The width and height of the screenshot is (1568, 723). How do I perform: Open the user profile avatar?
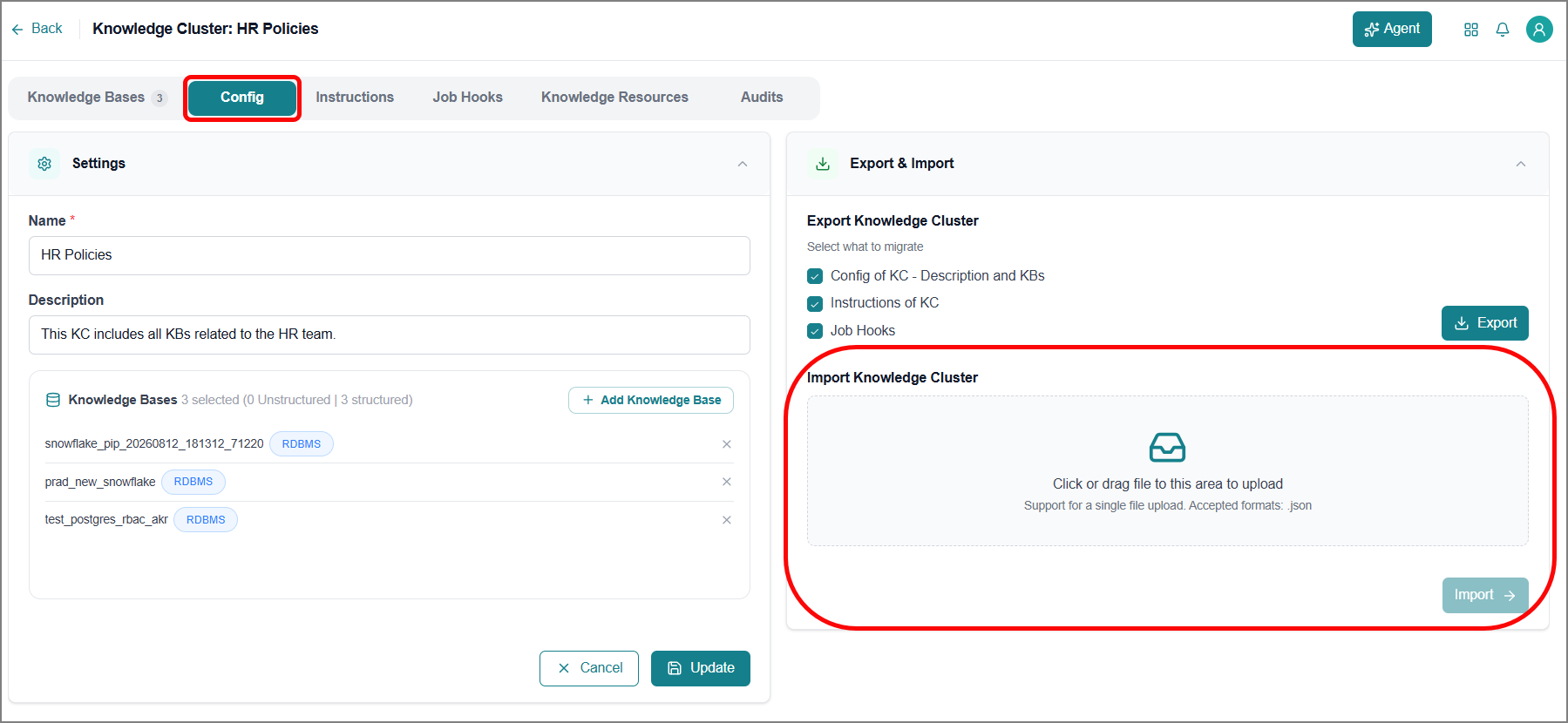tap(1539, 30)
